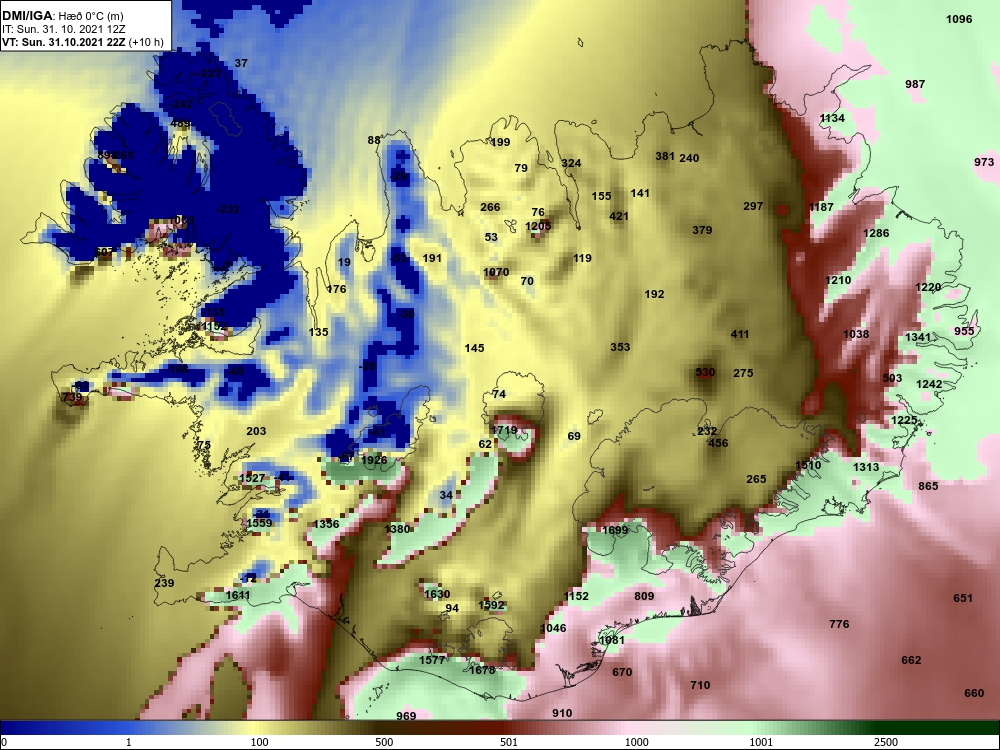
Task: Click the map value '1630'
Action: pos(437,594)
